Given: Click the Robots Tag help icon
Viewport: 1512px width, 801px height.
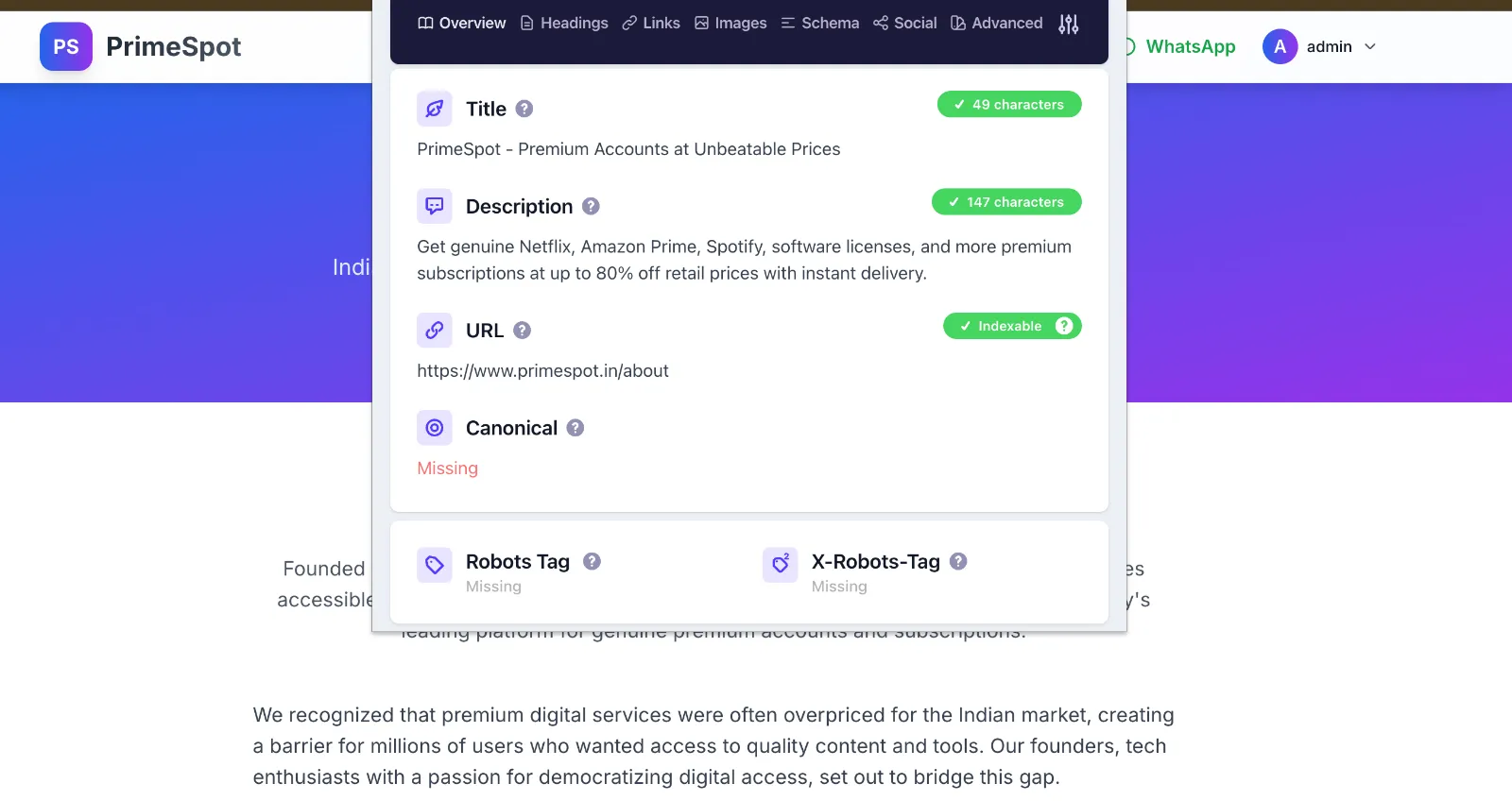Looking at the screenshot, I should (x=592, y=561).
